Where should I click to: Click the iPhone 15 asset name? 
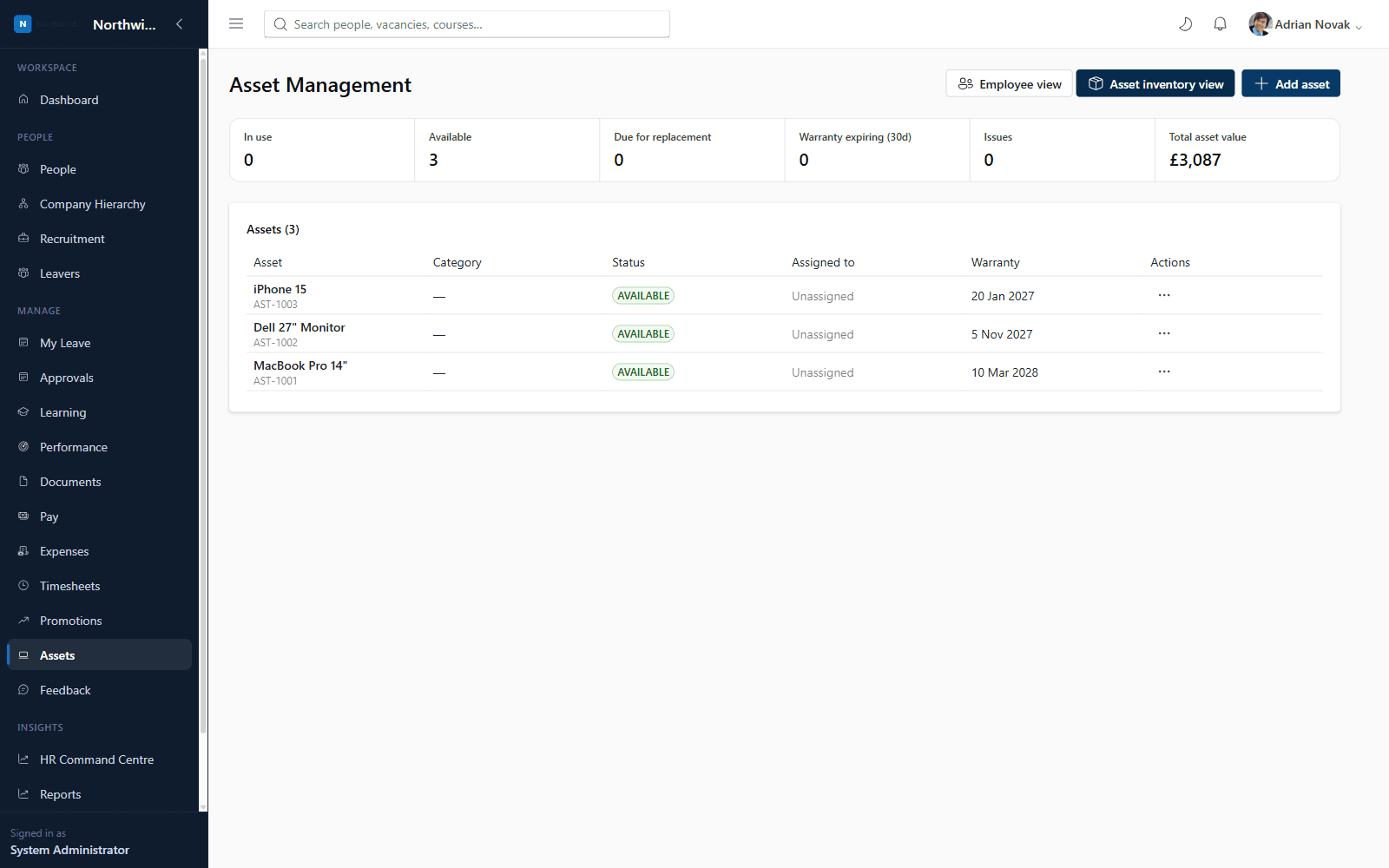[280, 289]
